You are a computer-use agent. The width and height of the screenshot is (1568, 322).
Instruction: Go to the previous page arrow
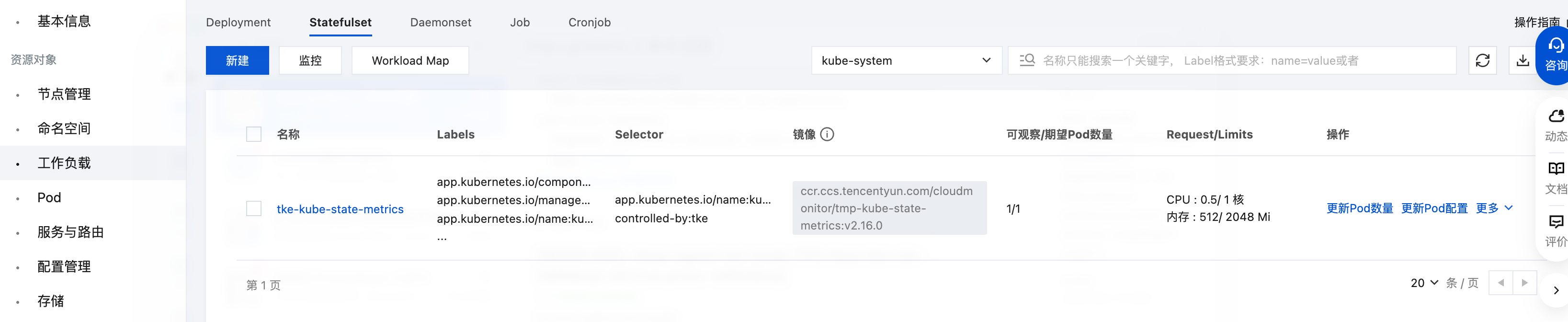coord(1500,283)
